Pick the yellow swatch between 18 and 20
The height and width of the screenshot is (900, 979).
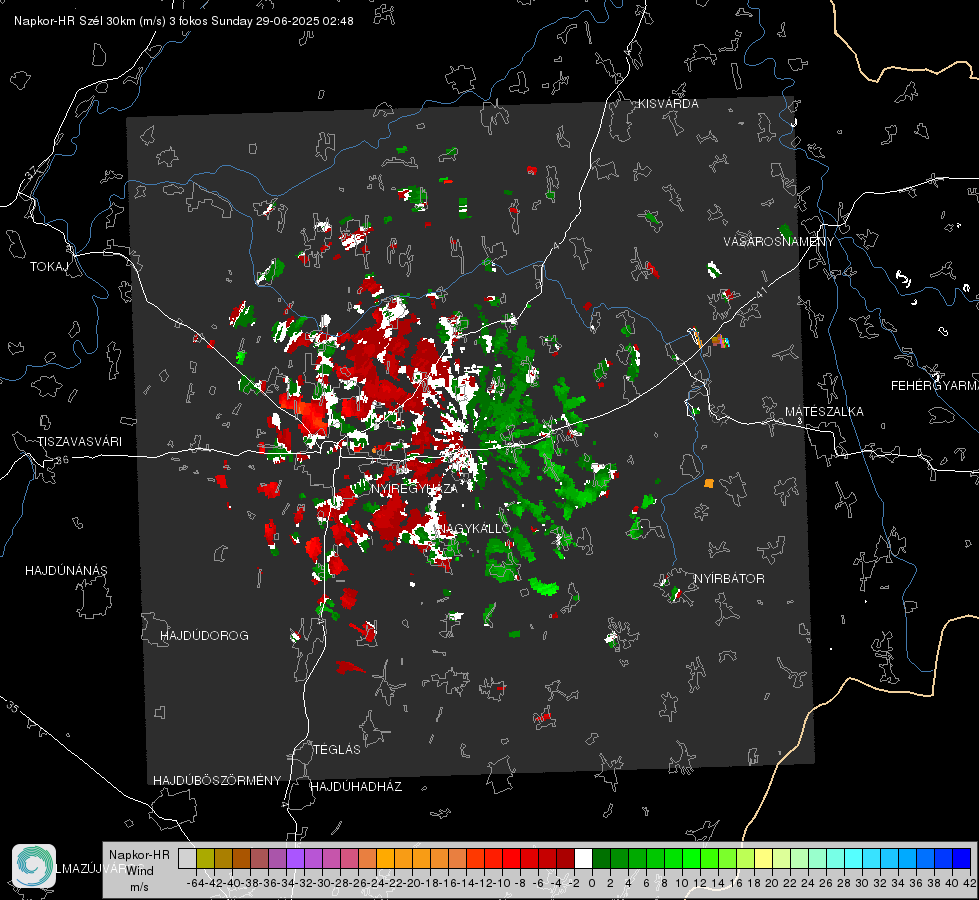(x=763, y=859)
